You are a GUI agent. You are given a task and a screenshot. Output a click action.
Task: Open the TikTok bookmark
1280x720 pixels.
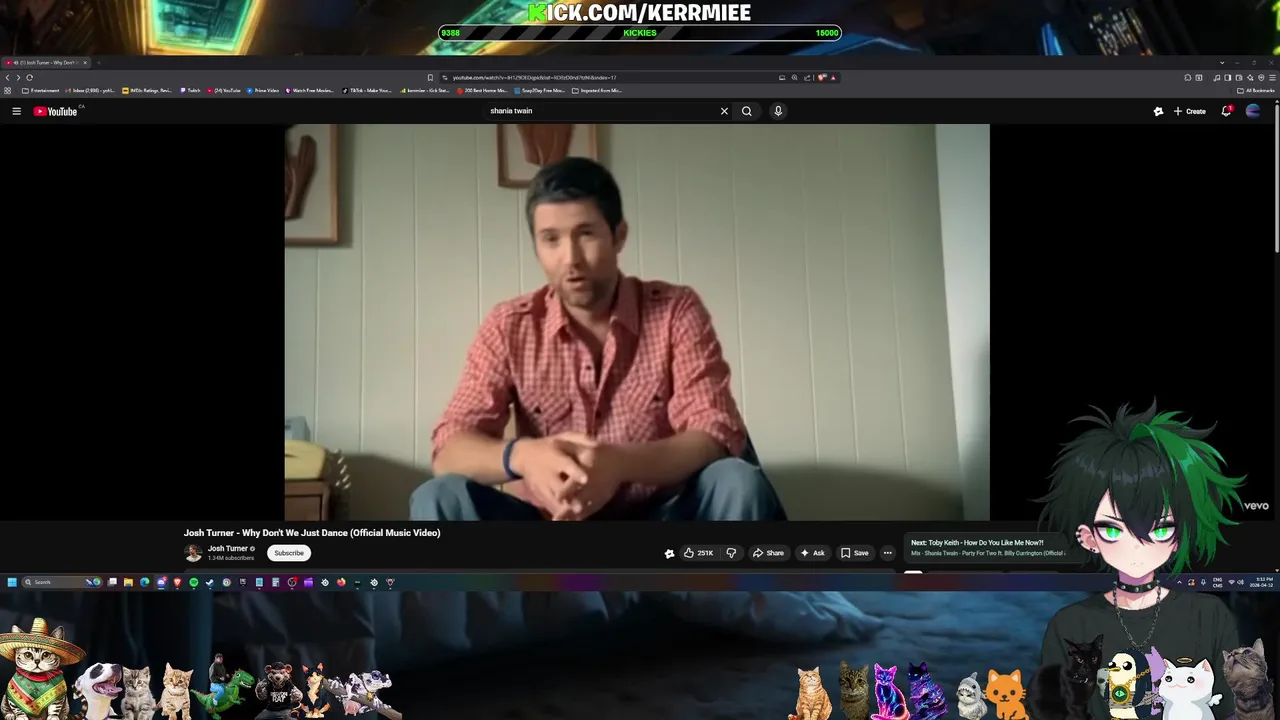click(x=367, y=90)
